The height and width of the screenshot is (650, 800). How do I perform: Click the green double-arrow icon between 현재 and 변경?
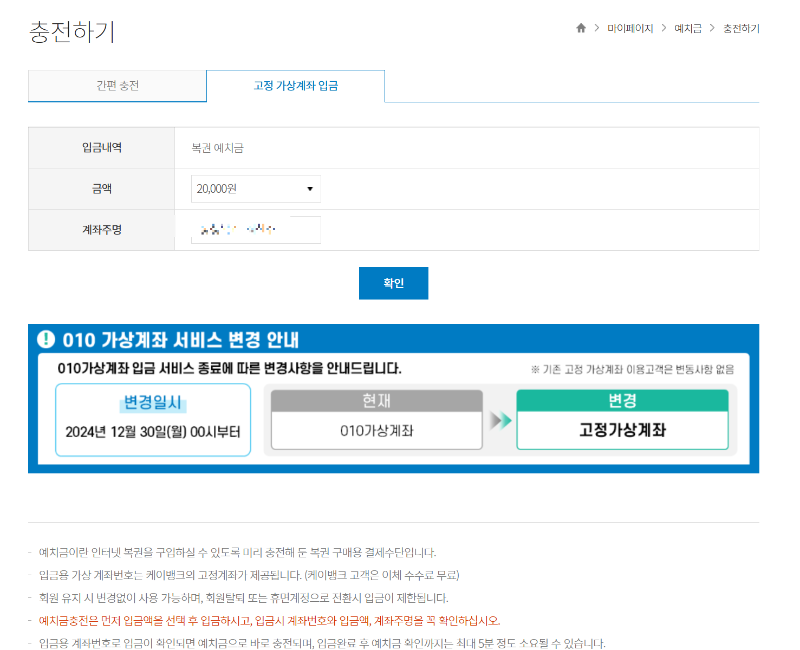tap(498, 421)
